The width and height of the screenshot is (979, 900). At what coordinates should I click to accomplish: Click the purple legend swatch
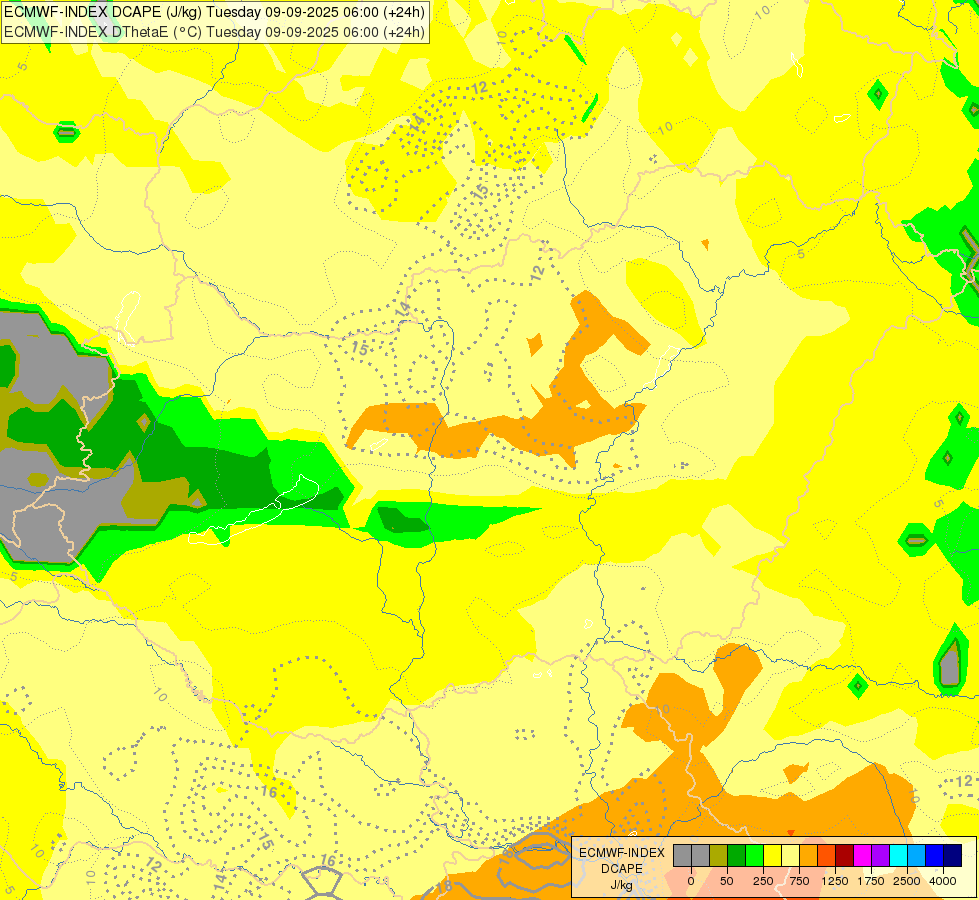(880, 855)
